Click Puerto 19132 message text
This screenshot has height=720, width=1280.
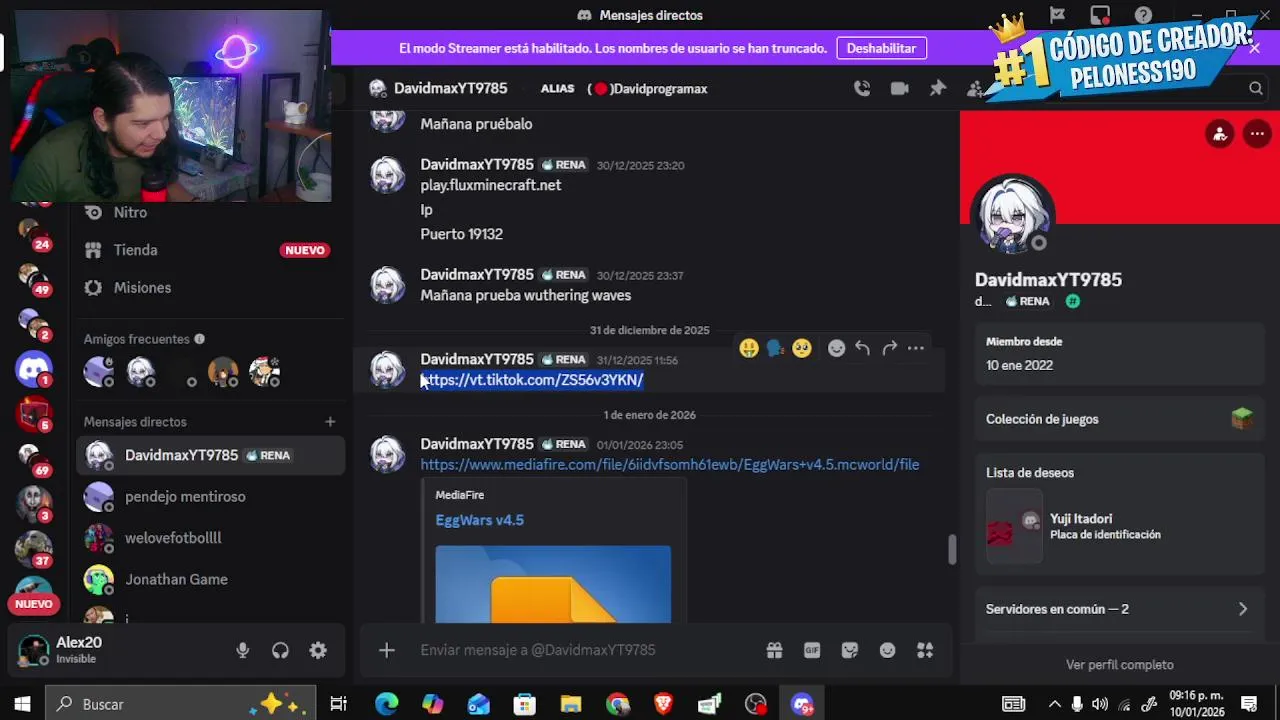pyautogui.click(x=462, y=234)
